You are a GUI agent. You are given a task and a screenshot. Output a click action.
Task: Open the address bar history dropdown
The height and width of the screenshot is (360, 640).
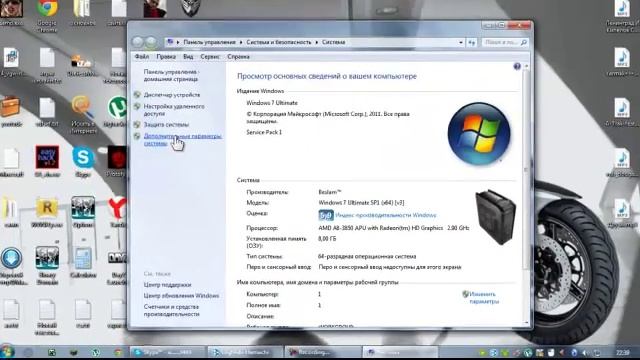[x=461, y=42]
